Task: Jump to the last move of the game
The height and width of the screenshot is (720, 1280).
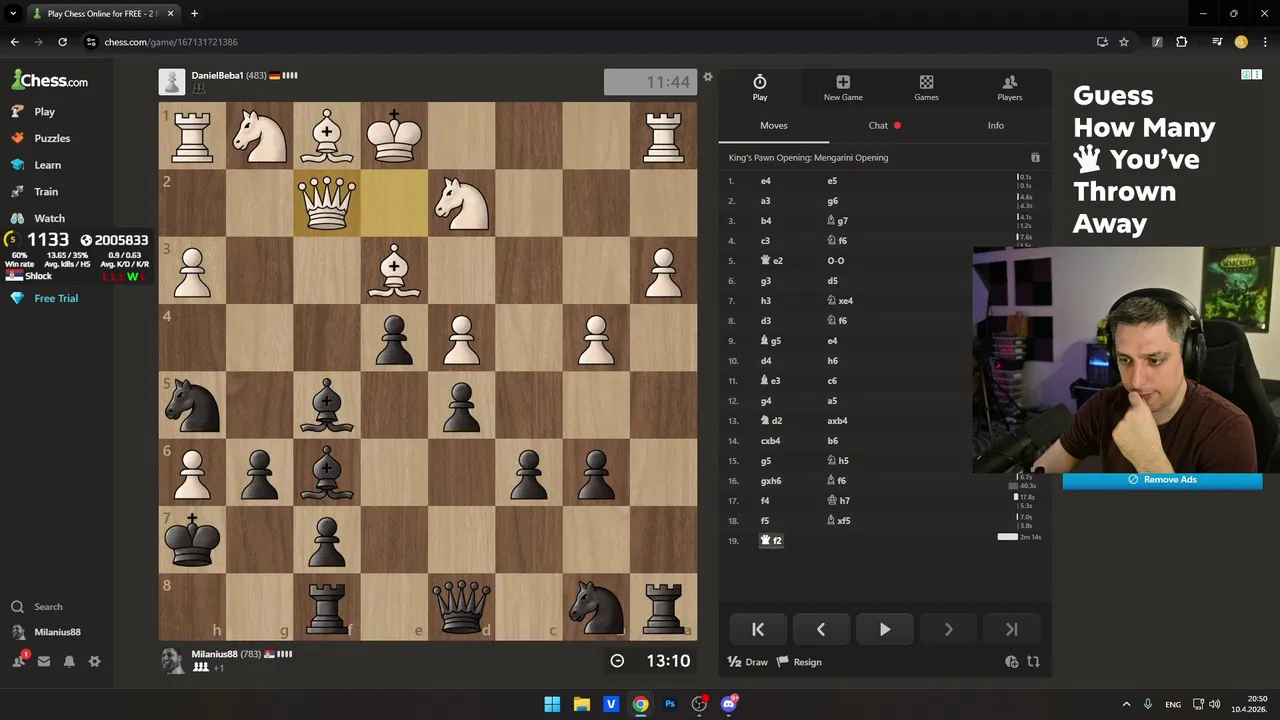Action: pyautogui.click(x=1011, y=629)
